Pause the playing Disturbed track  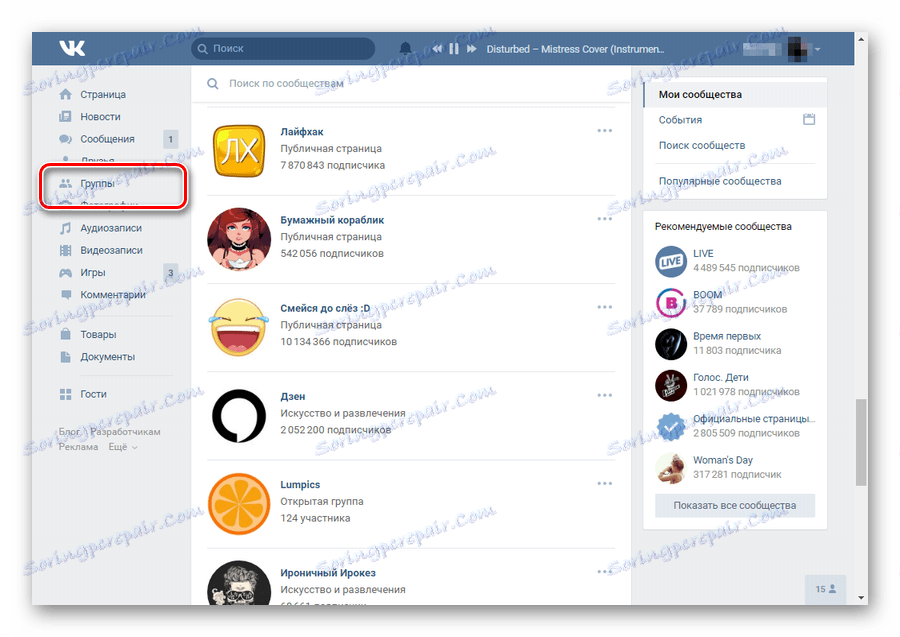454,48
